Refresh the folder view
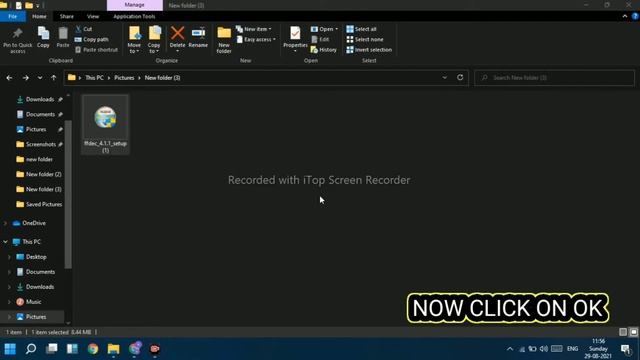640x360 pixels. coord(460,78)
